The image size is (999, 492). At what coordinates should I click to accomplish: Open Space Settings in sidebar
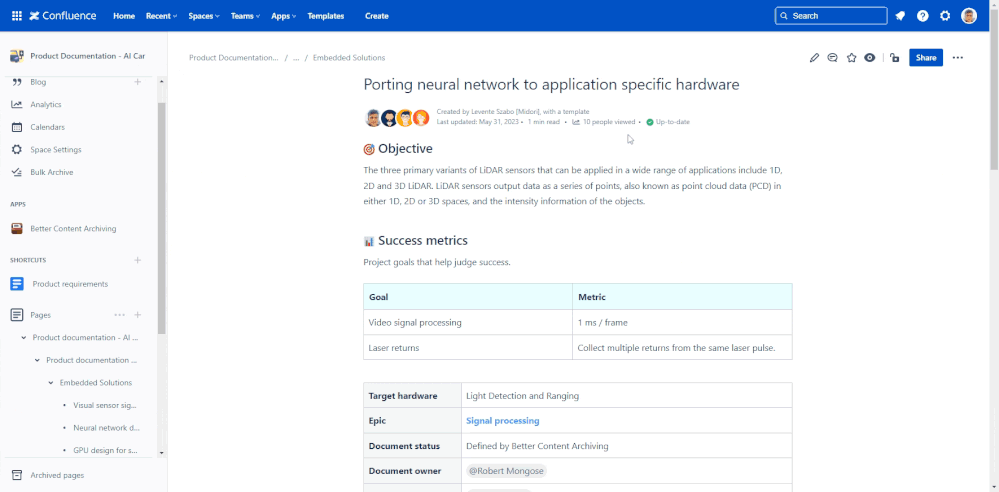(56, 150)
